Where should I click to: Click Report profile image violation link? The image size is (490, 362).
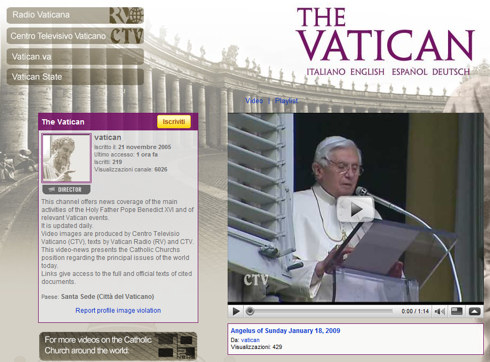point(118,310)
